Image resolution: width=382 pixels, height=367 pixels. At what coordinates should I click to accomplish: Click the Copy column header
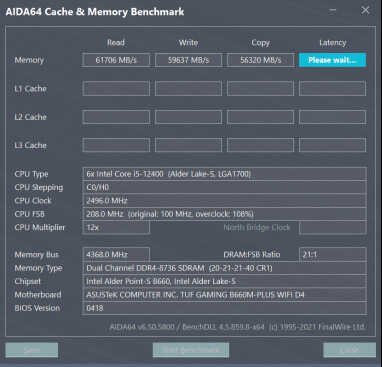pos(261,43)
